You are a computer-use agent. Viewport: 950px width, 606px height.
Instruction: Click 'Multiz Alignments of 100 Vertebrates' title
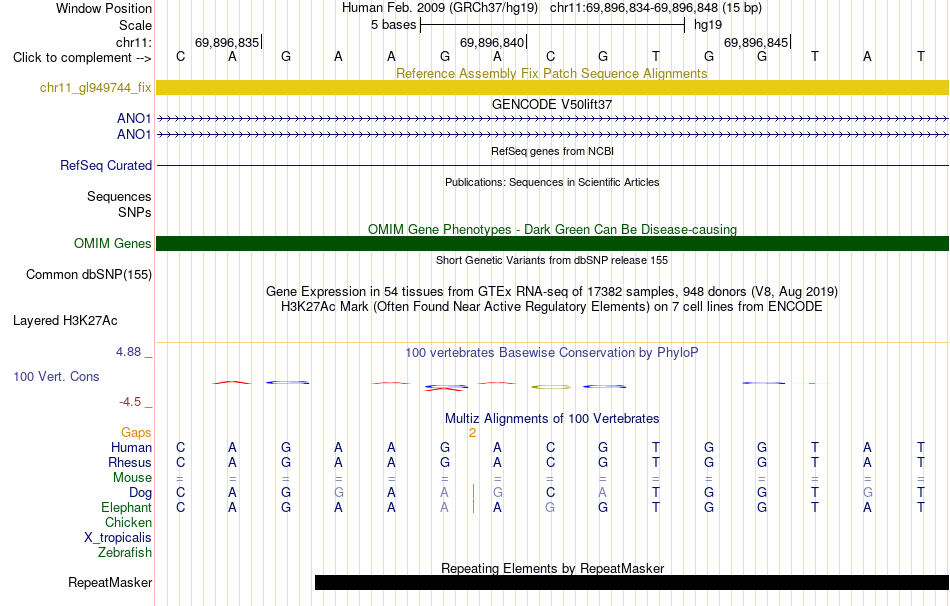tap(552, 419)
